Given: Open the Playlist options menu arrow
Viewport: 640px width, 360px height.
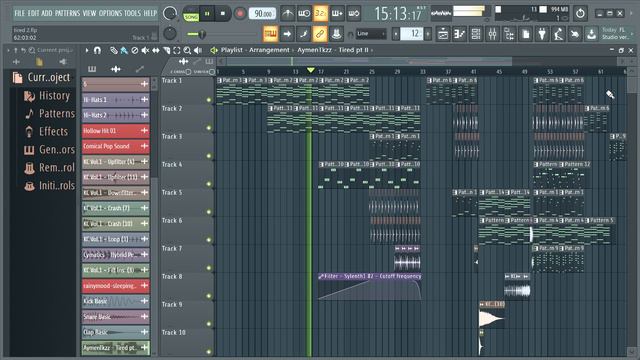Looking at the screenshot, I should point(87,51).
